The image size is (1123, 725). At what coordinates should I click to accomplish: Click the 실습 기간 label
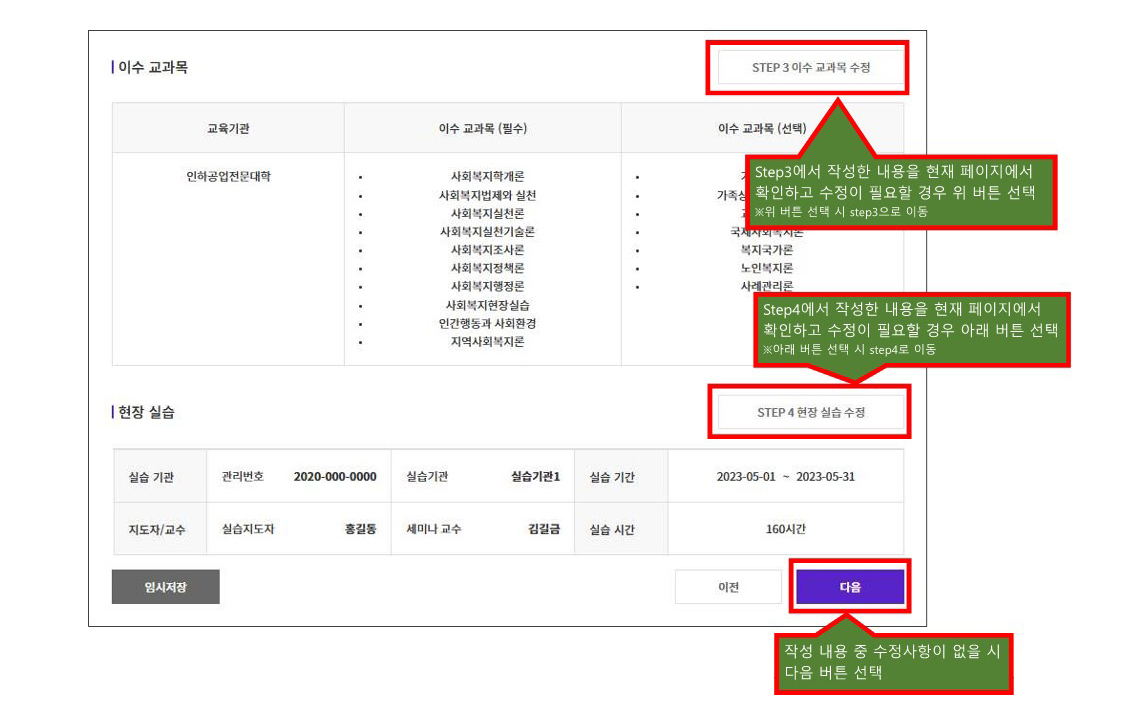coord(612,477)
